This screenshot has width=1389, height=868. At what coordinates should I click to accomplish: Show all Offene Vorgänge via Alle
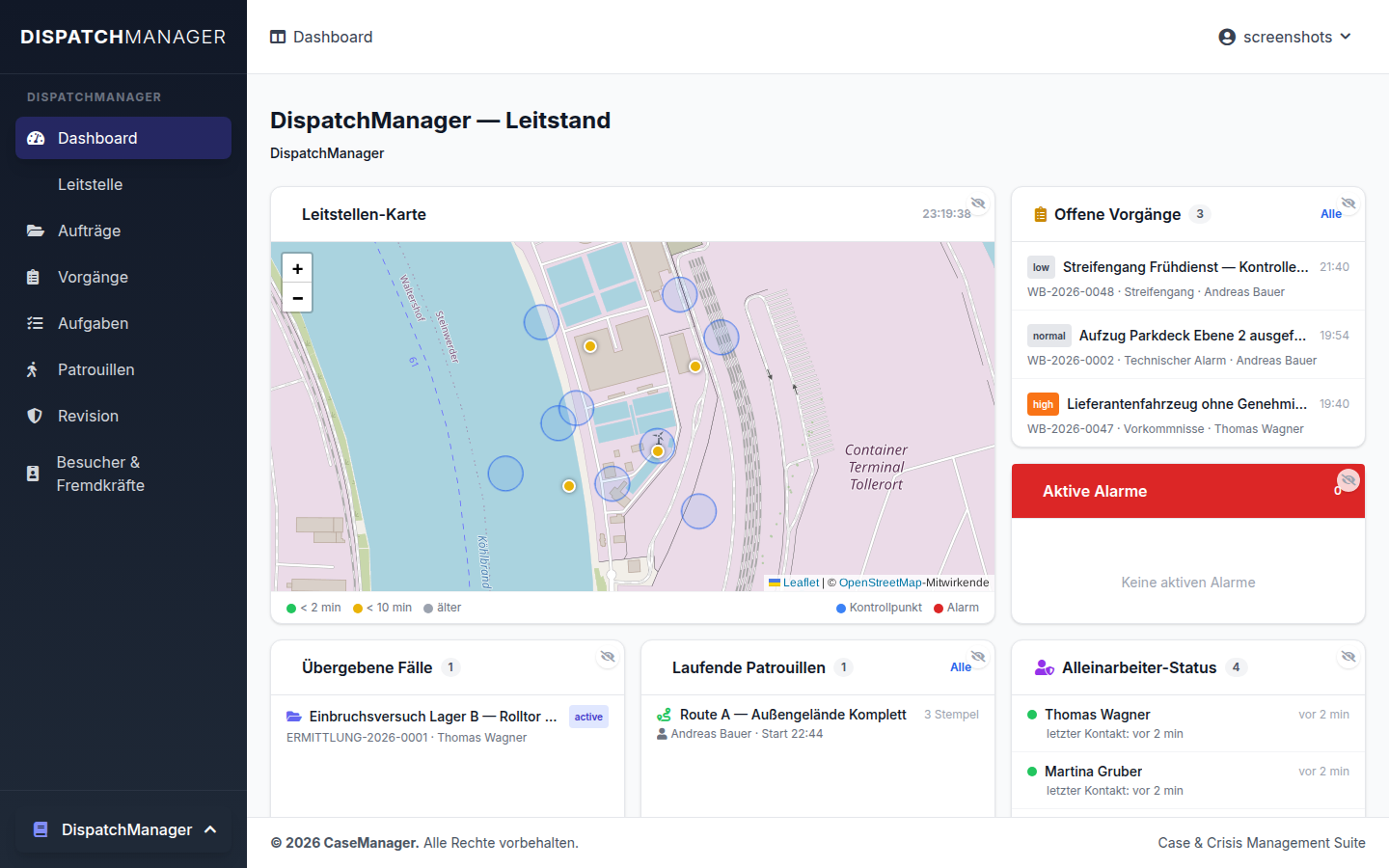pyautogui.click(x=1331, y=214)
